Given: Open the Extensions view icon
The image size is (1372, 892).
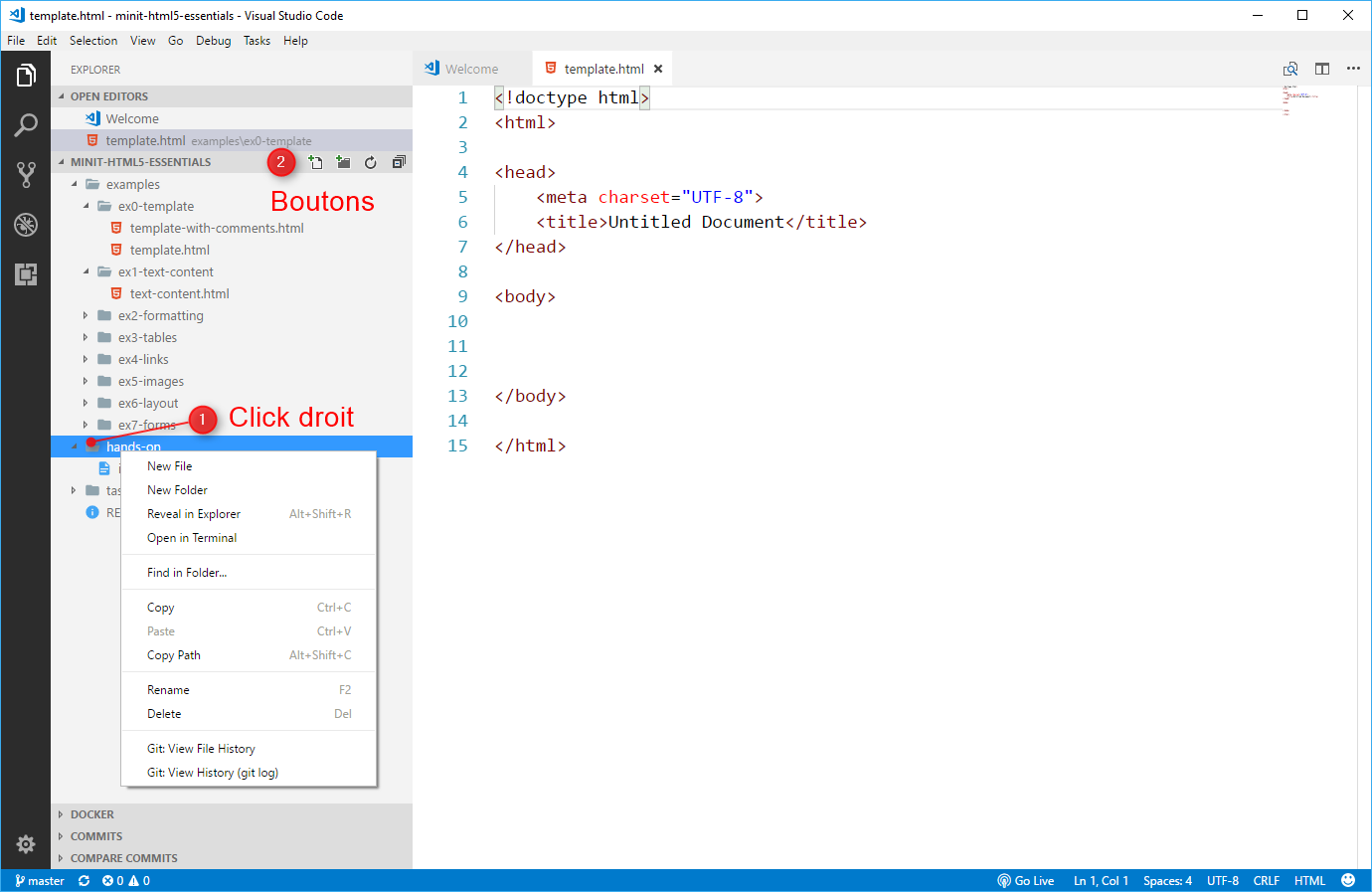Looking at the screenshot, I should point(26,274).
